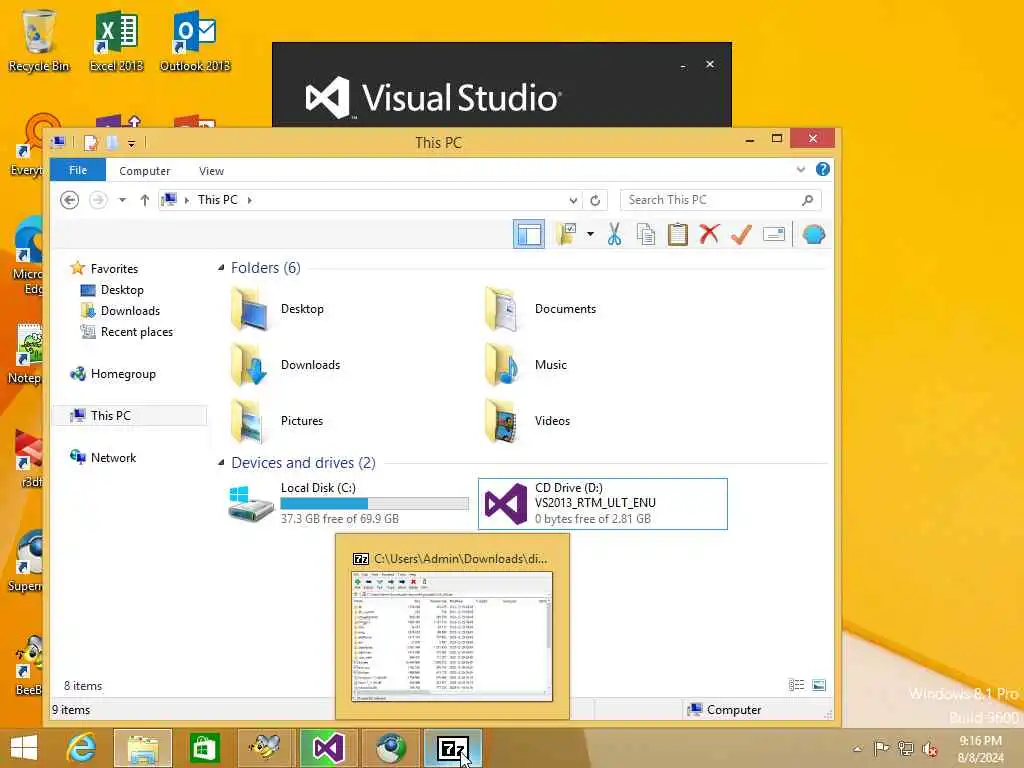Open the Videos folder
Image resolution: width=1024 pixels, height=768 pixels.
tap(527, 421)
